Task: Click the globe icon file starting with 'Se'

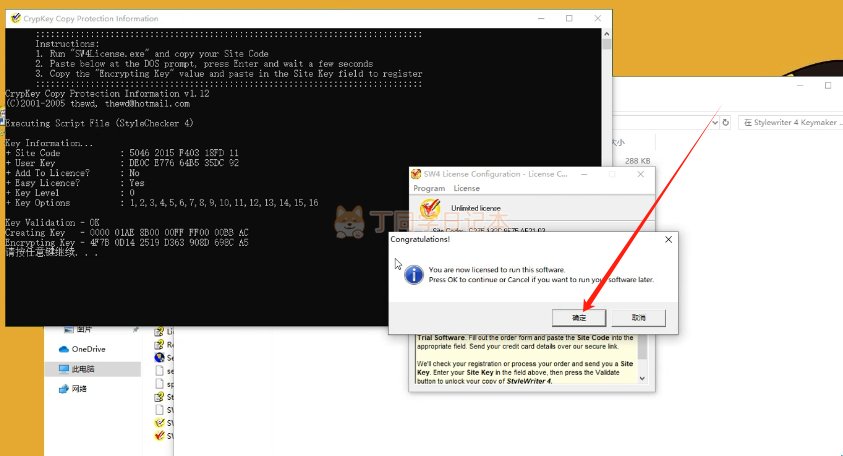Action: coord(159,357)
